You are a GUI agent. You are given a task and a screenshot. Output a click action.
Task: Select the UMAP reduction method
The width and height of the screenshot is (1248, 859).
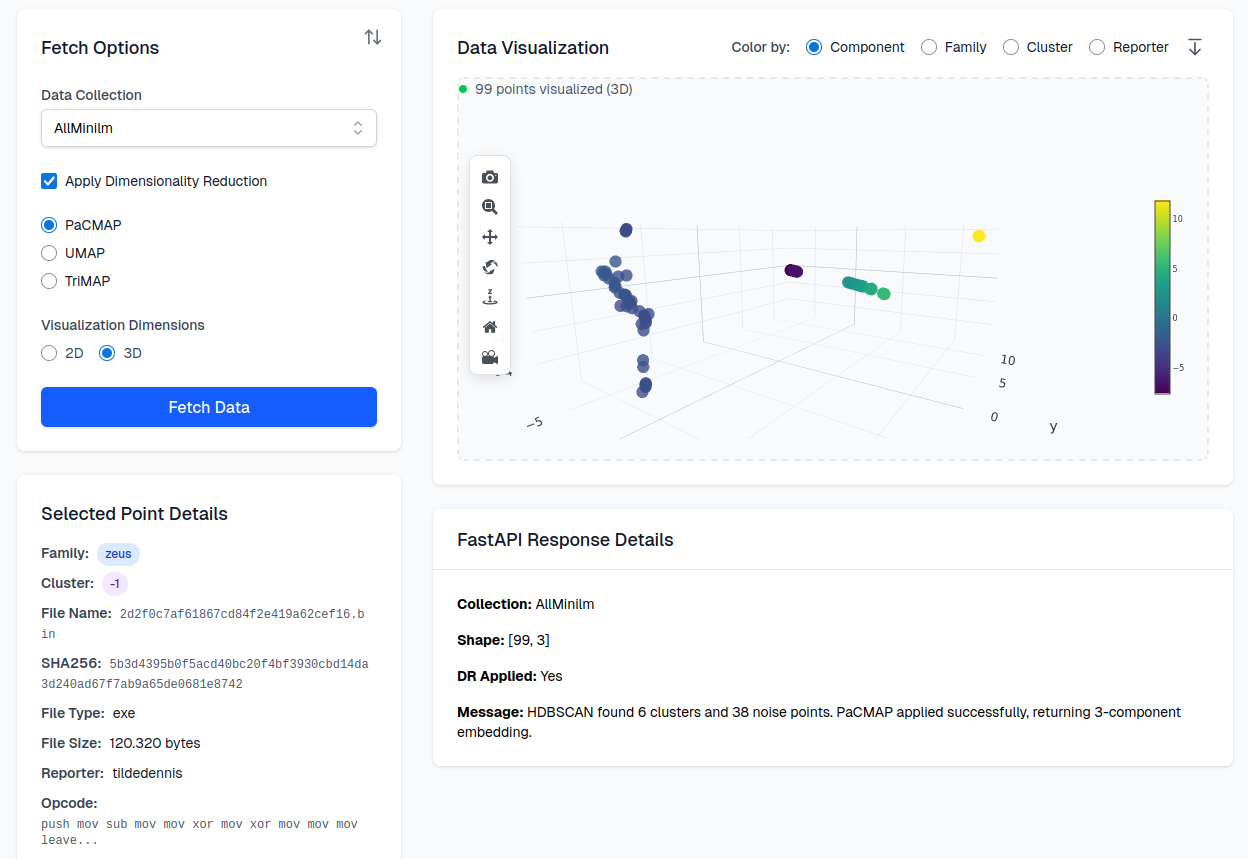pyautogui.click(x=49, y=253)
